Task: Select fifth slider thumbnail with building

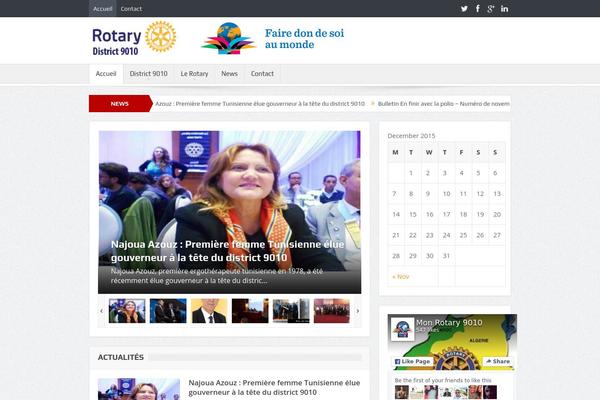Action: click(x=291, y=311)
